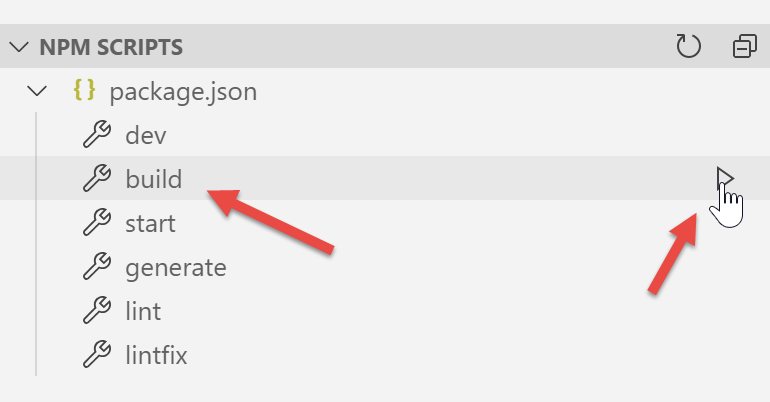Click the curly braces package.json icon
Viewport: 770px width, 402px height.
tap(84, 91)
